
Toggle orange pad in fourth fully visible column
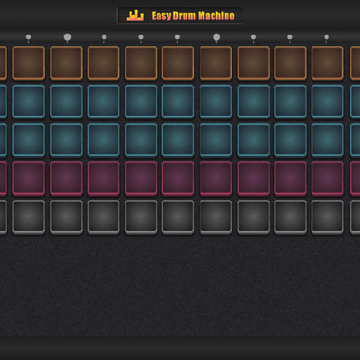(x=141, y=63)
